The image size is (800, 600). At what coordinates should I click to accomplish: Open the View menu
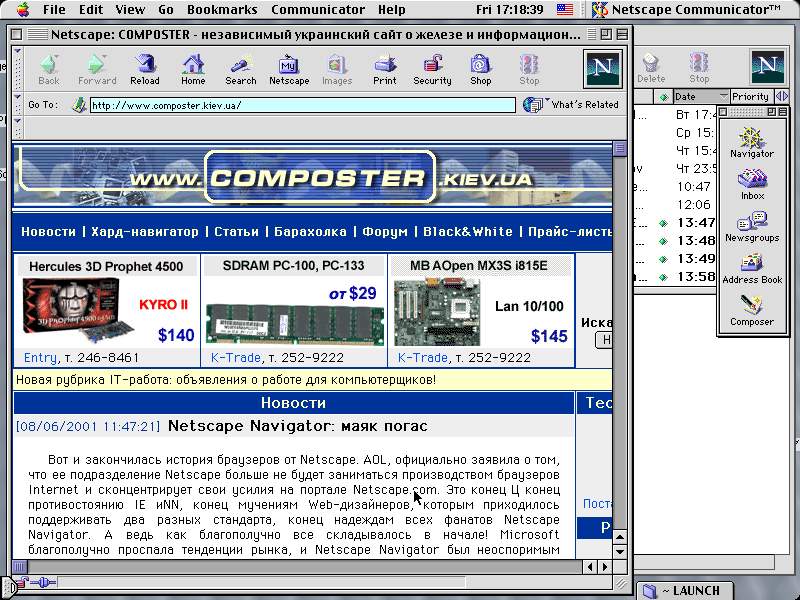click(x=130, y=9)
